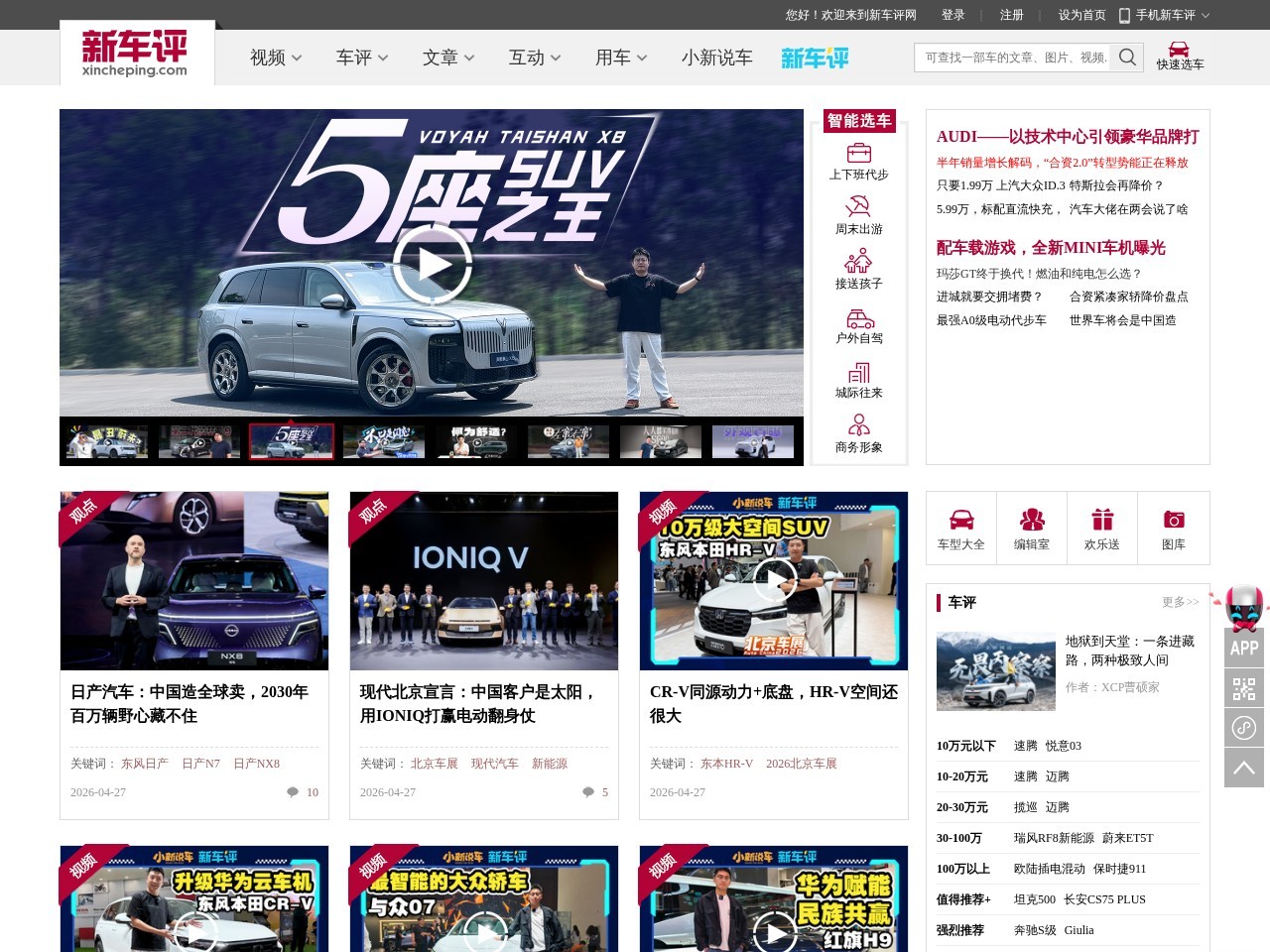Select the 上下班代步 briefcase icon

coord(859,153)
